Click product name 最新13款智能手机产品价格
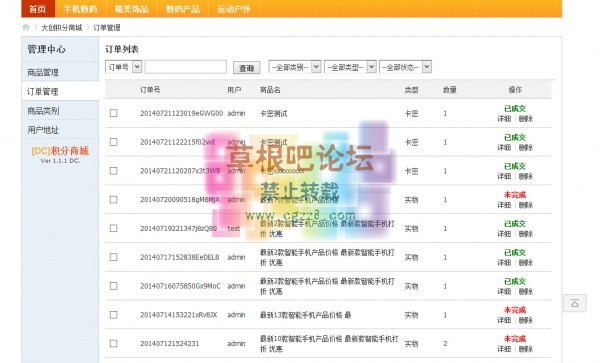This screenshot has width=600, height=363. (305, 315)
